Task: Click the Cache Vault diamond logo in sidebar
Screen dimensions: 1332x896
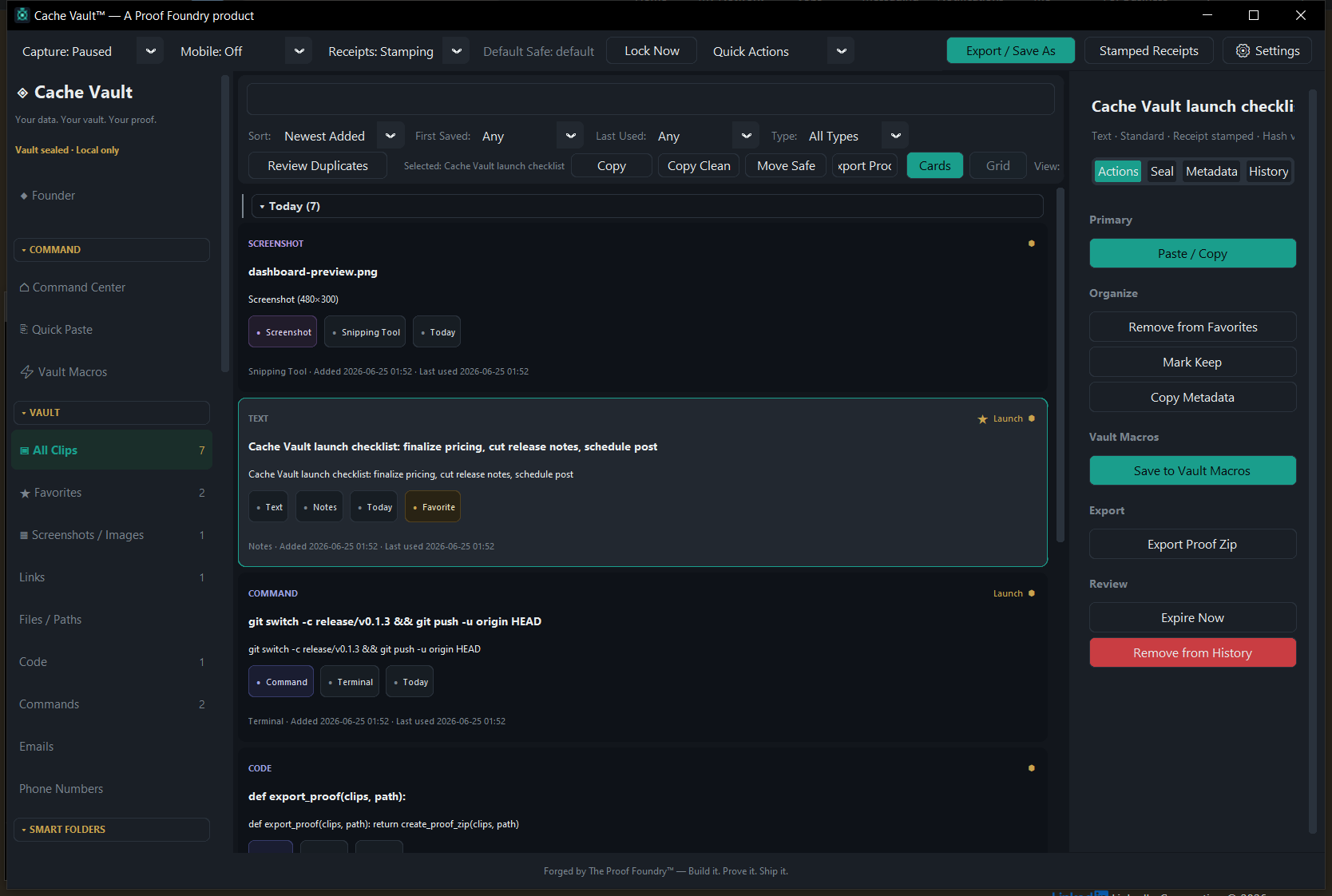Action: 22,93
